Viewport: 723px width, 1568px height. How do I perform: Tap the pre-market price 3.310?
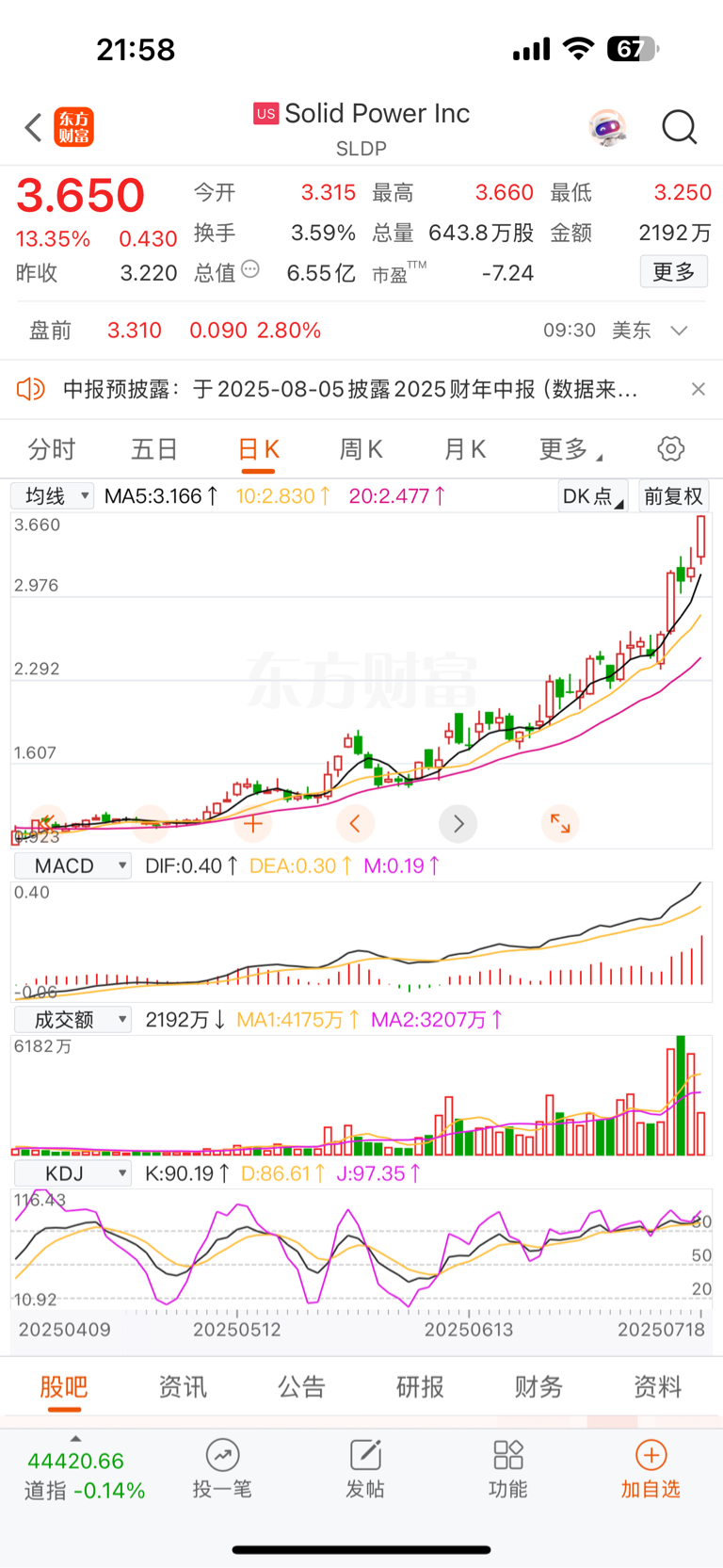(135, 331)
